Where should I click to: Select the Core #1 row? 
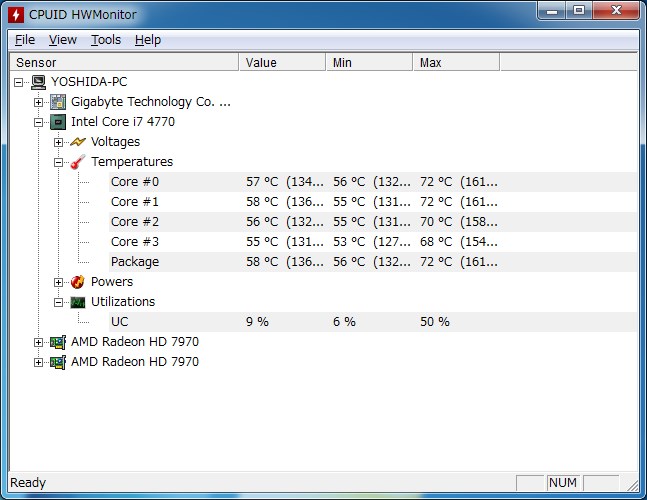point(372,202)
